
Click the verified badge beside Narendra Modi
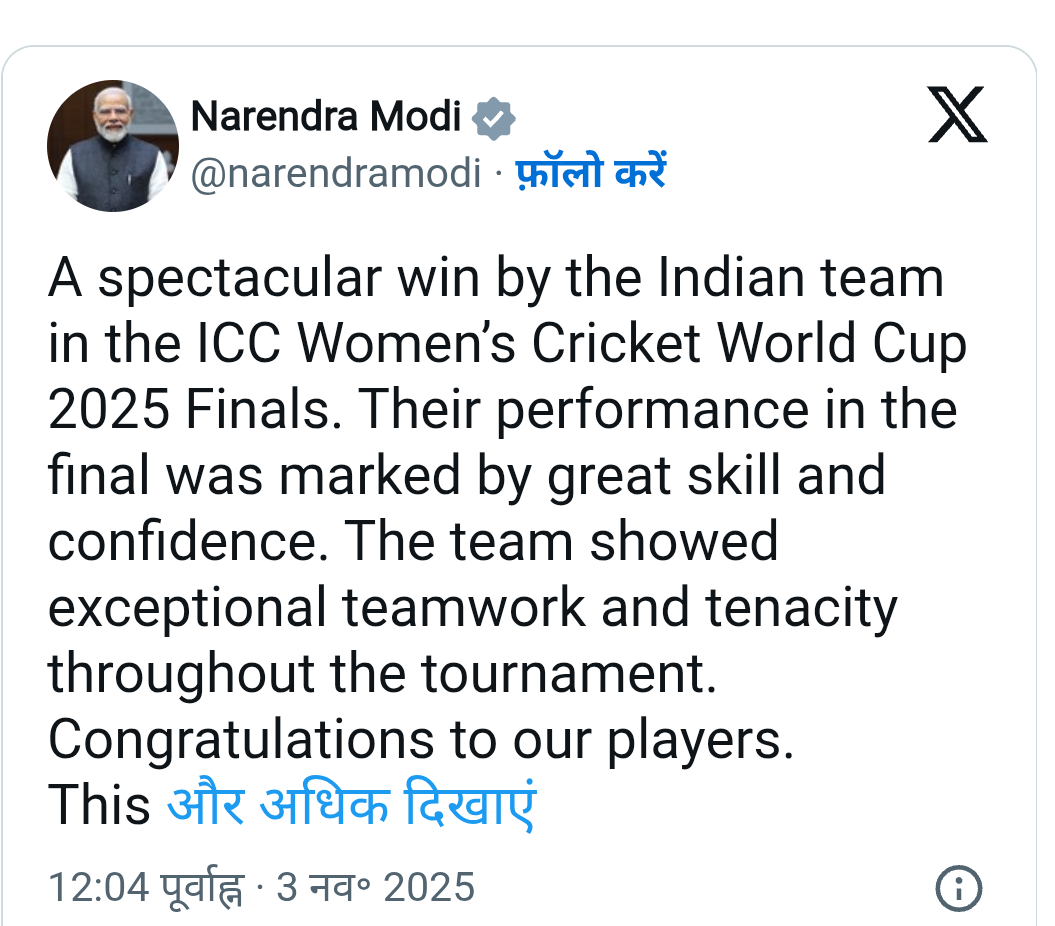494,118
